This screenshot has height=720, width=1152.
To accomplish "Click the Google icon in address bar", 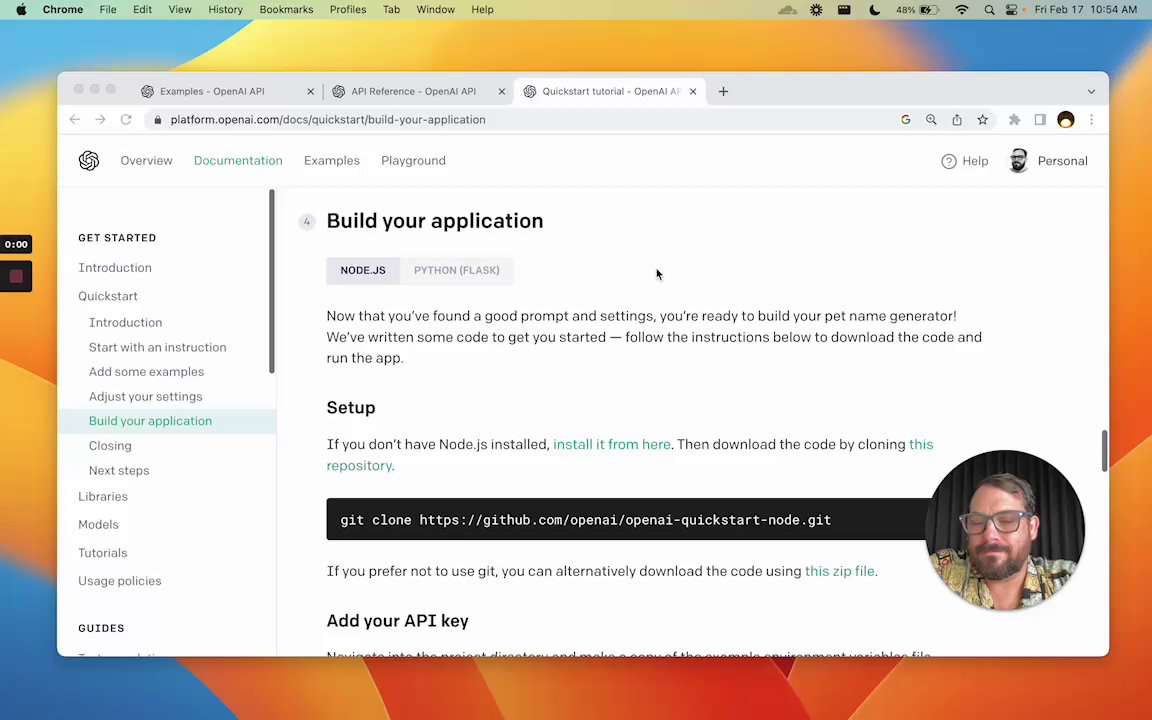I will coord(905,120).
